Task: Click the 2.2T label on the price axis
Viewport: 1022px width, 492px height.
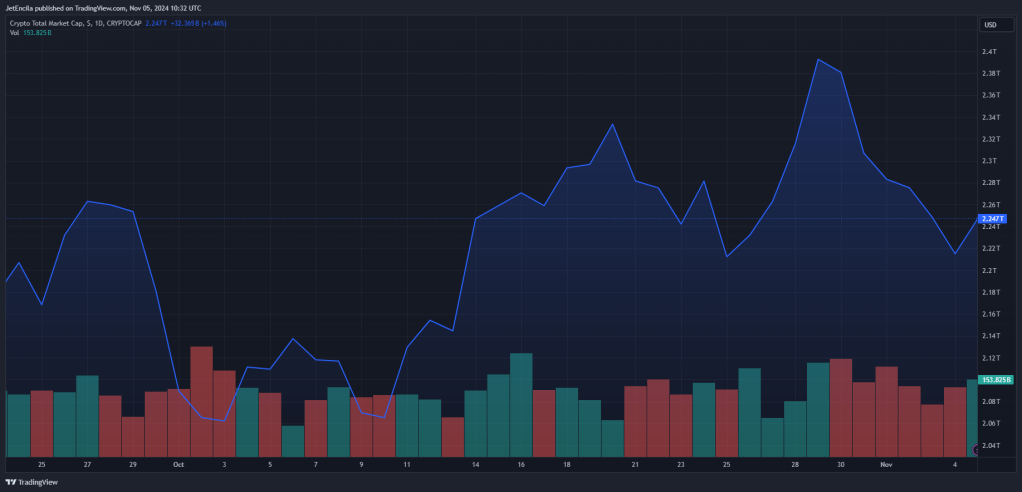Action: tap(989, 270)
